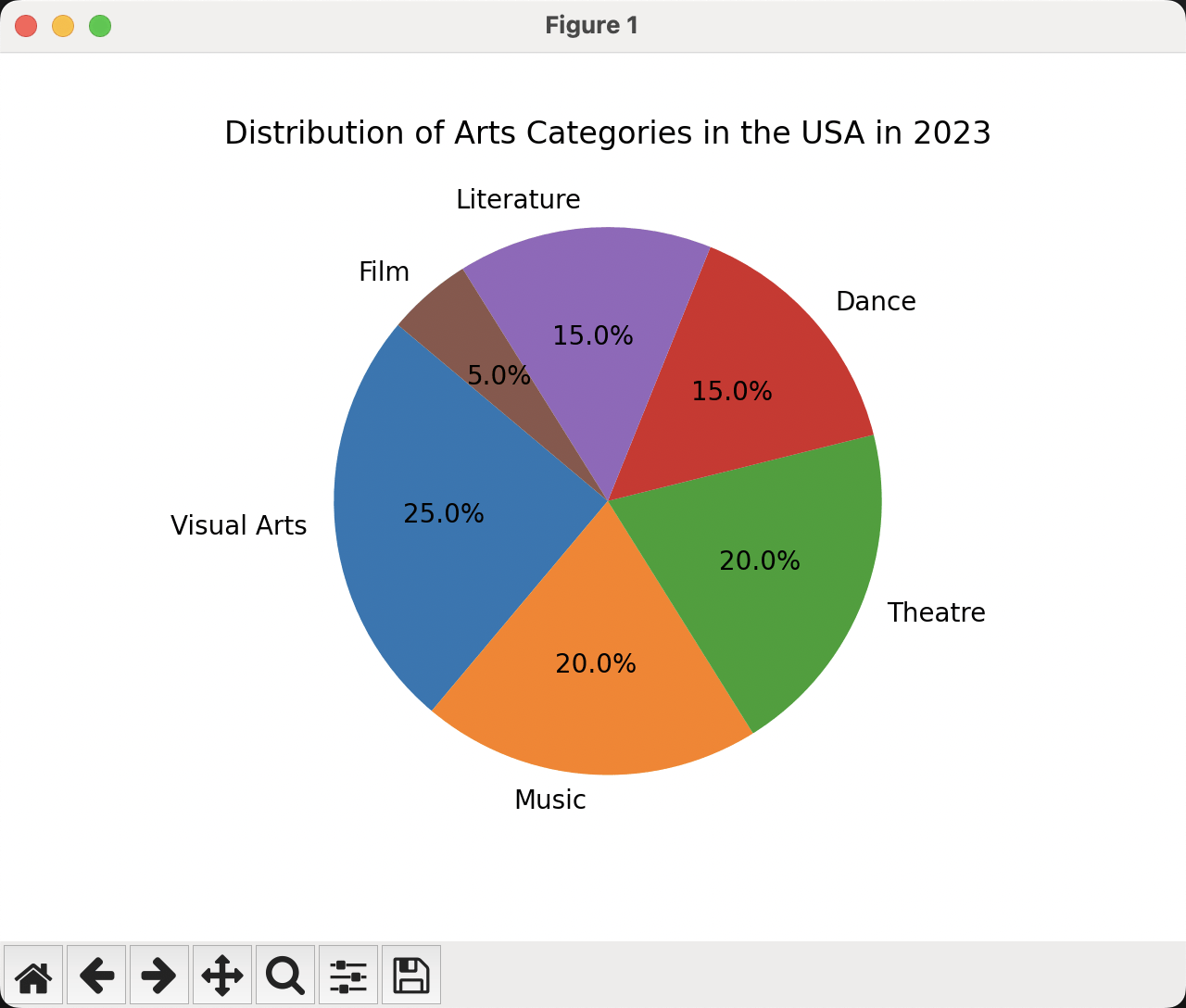Activate the Pan tool with the four-way arrows

222,975
